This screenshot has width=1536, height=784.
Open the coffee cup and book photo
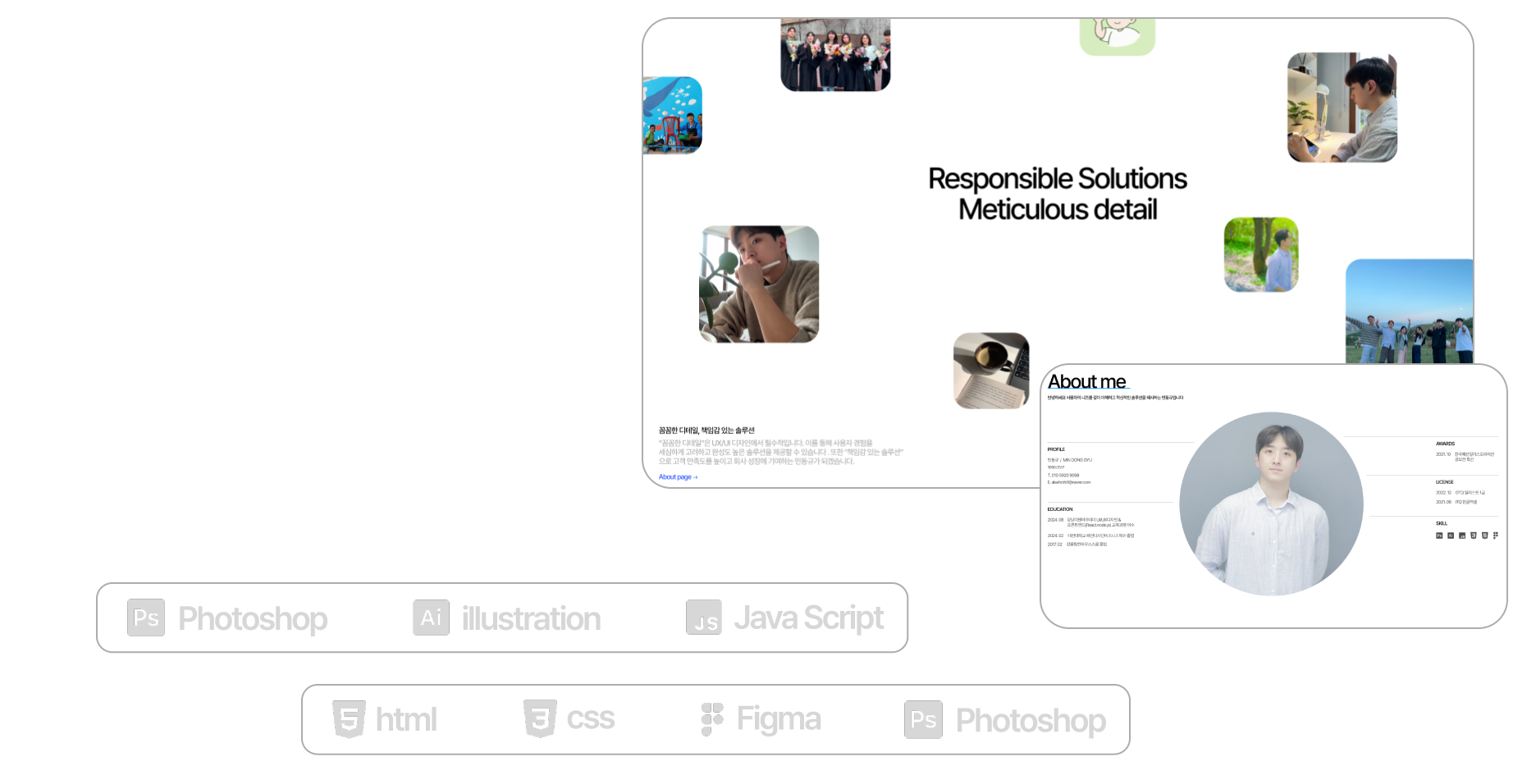click(x=990, y=370)
